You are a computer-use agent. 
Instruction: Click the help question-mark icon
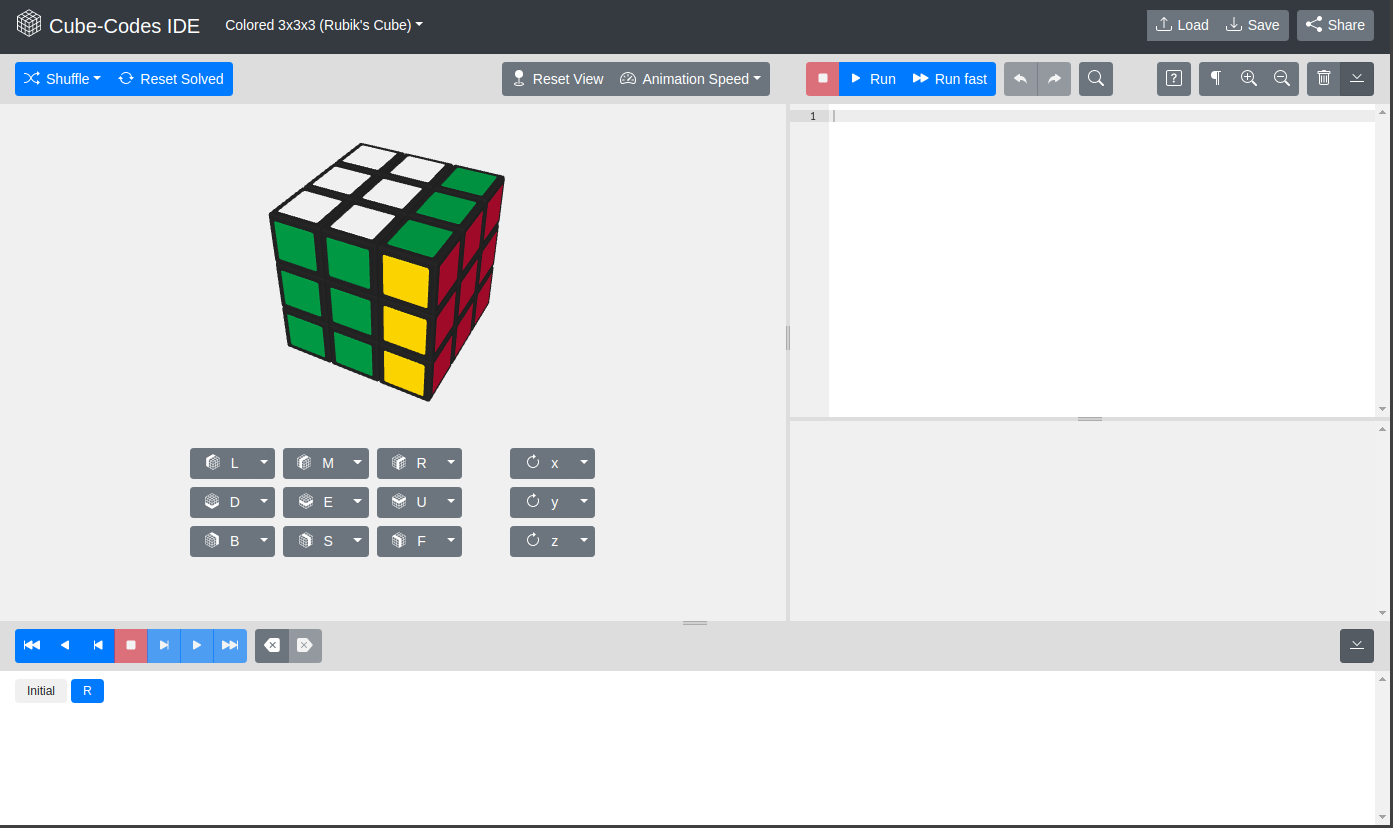point(1173,78)
